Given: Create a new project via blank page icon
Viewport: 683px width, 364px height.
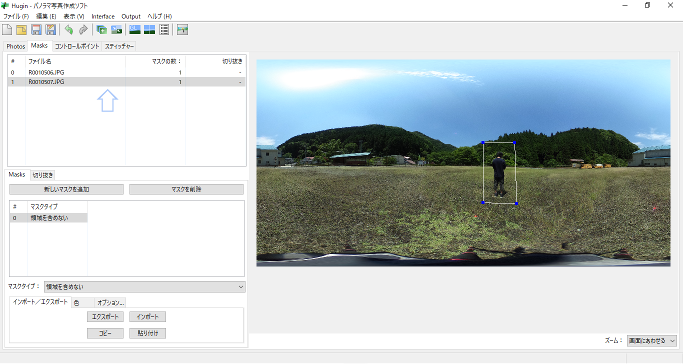Looking at the screenshot, I should pyautogui.click(x=7, y=30).
